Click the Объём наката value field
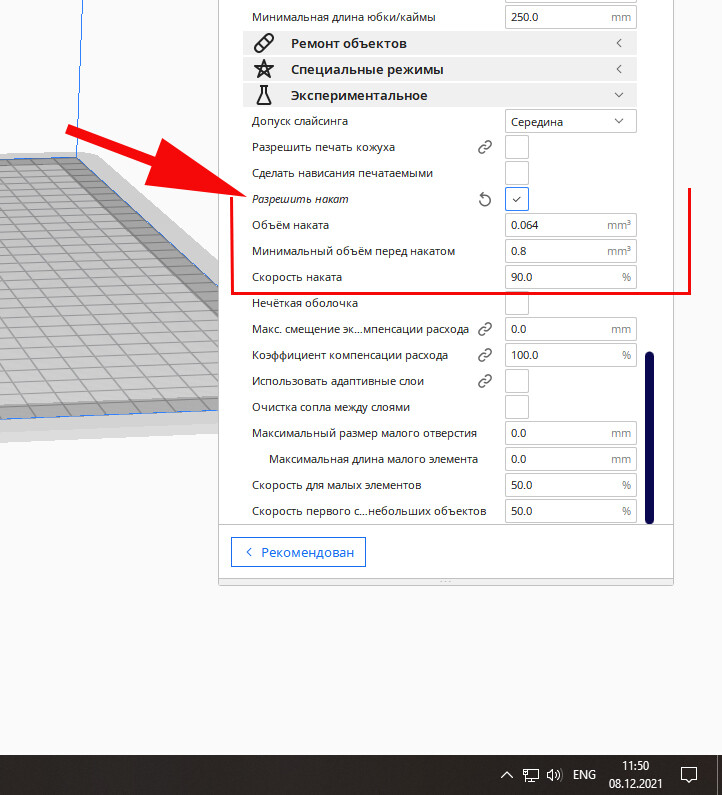The height and width of the screenshot is (795, 722). click(x=570, y=225)
